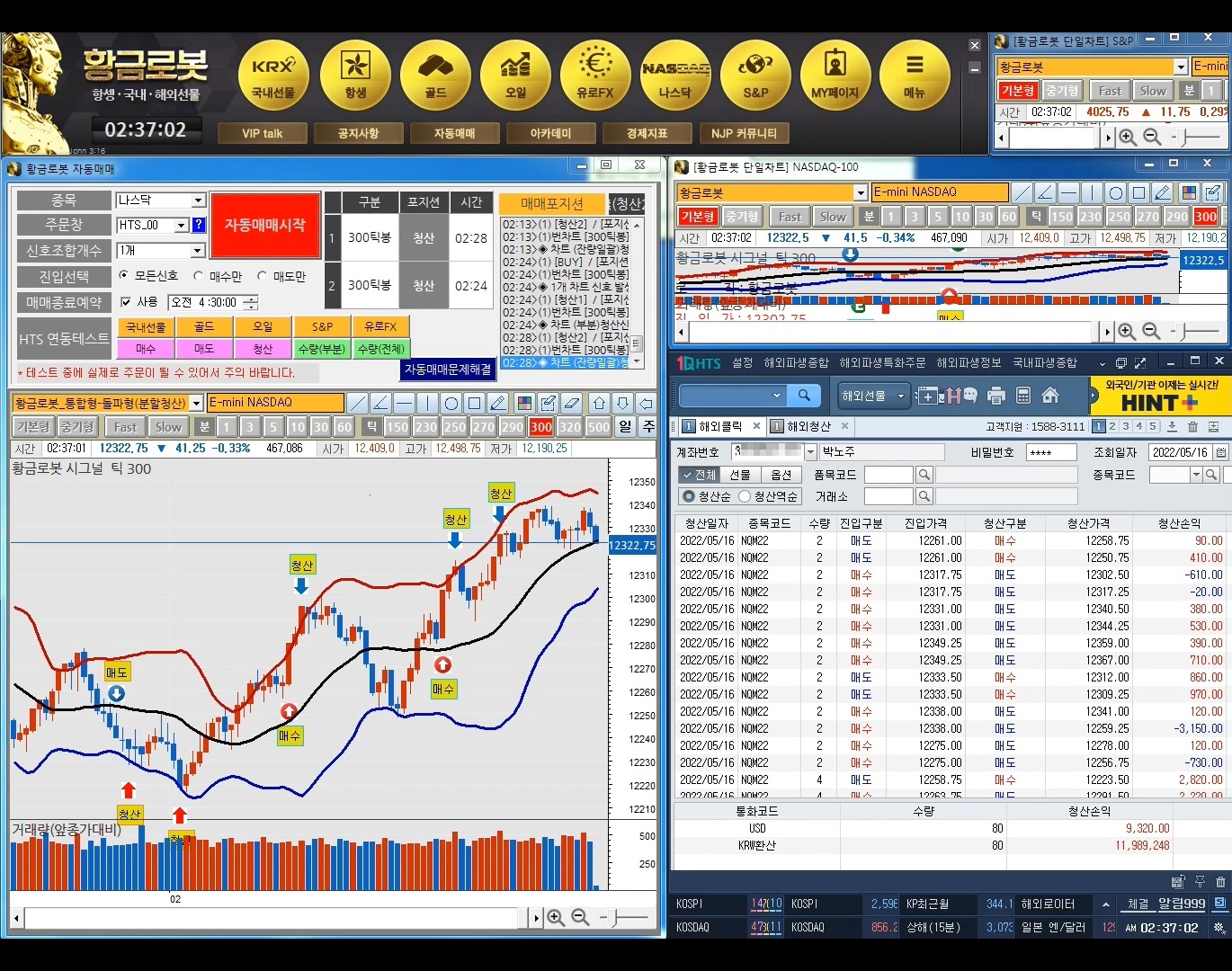The image size is (1232, 971).
Task: Open the 종목코드 dropdown arrow
Action: point(1196,475)
